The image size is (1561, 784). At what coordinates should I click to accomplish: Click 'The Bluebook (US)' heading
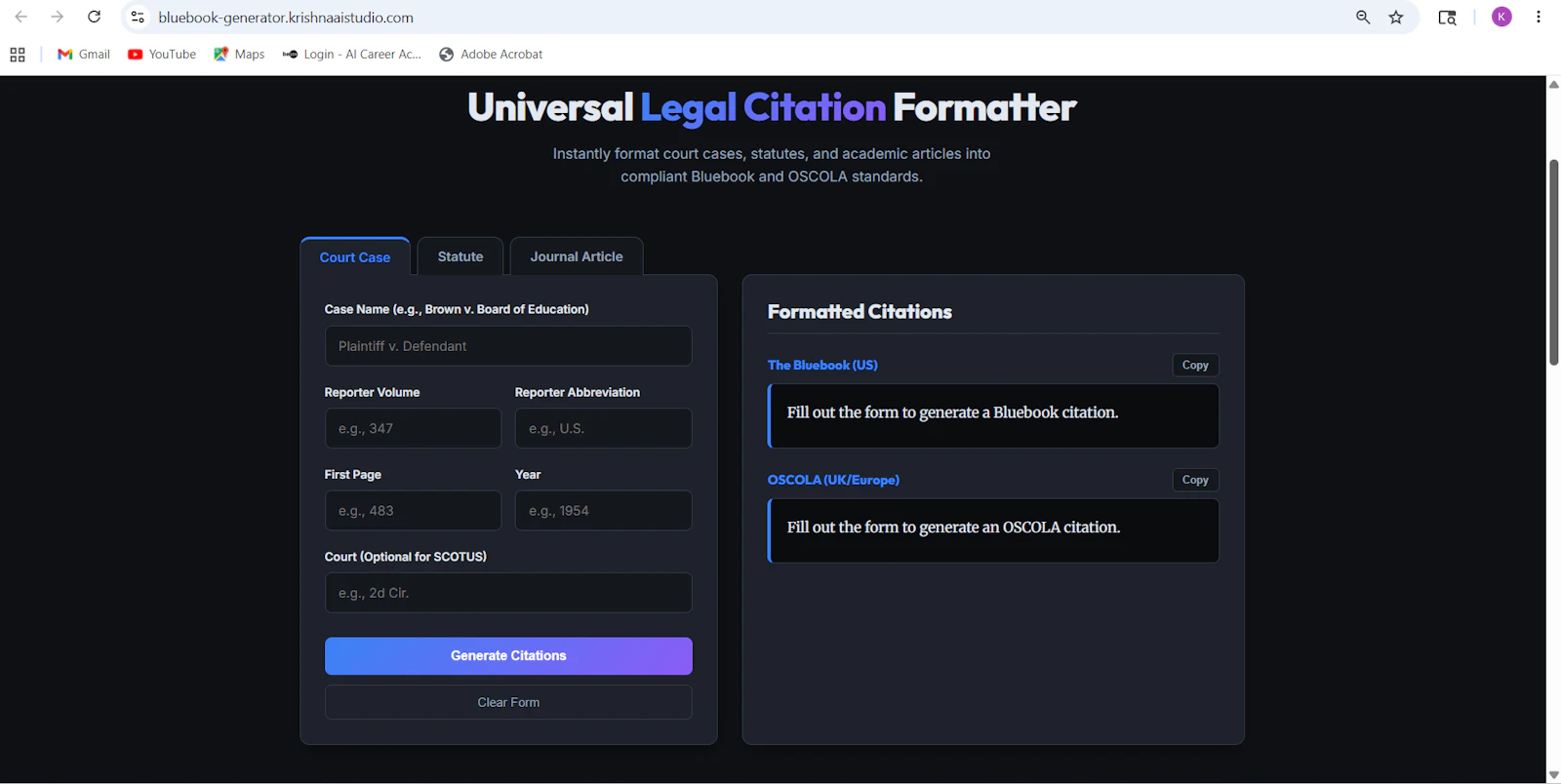[822, 365]
